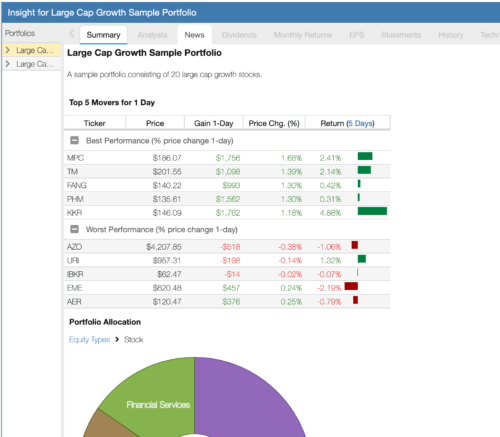Click the Top 5 Movers heading
The image size is (500, 437).
tap(112, 102)
